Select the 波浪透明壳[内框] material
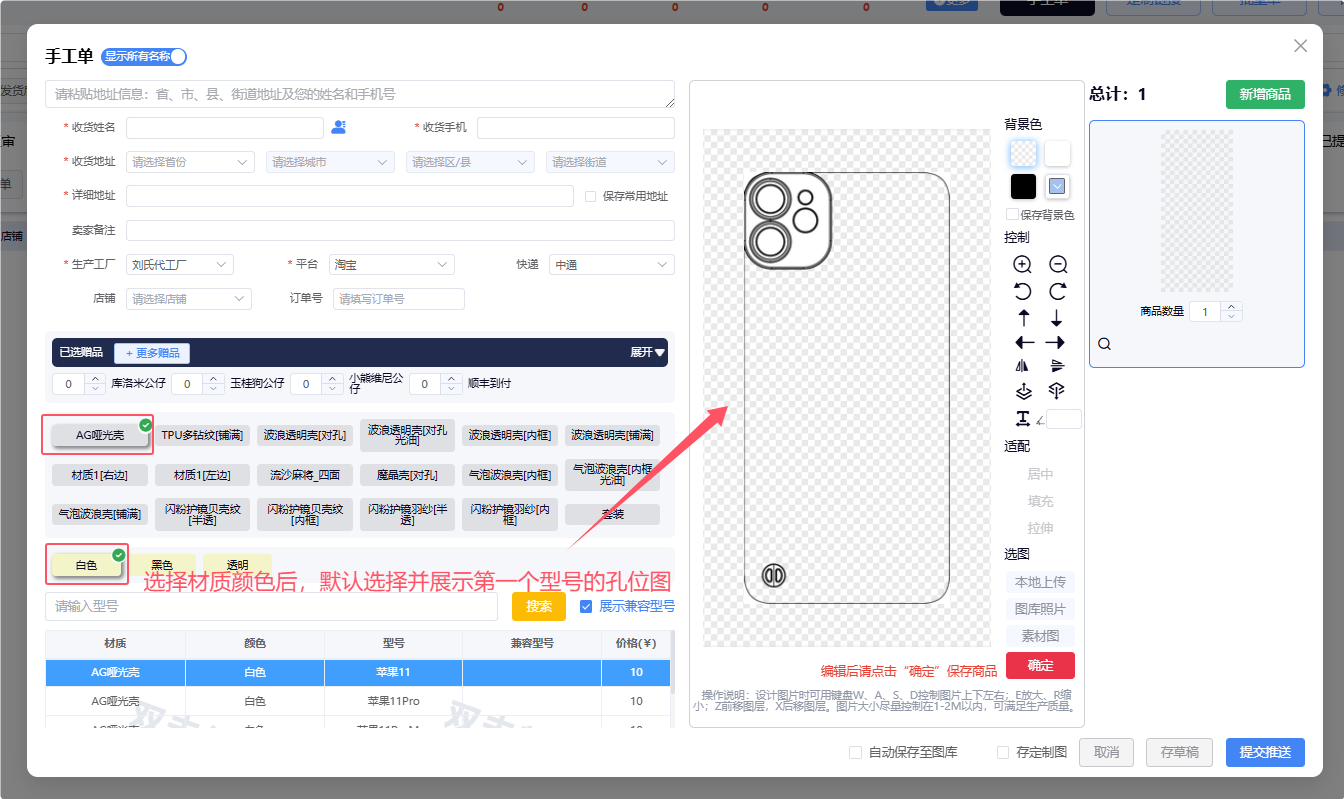 [x=510, y=435]
